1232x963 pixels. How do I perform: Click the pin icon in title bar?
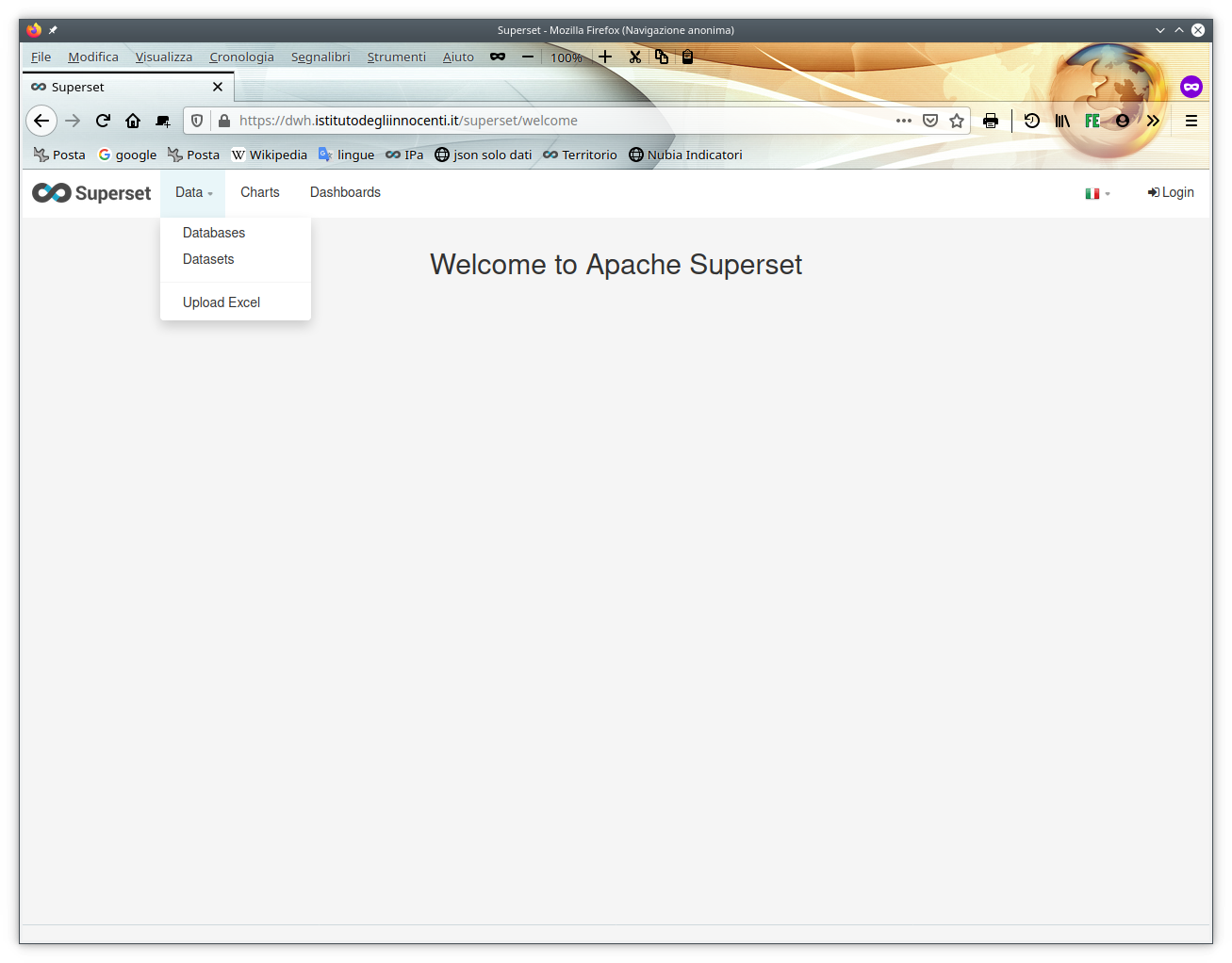point(53,30)
